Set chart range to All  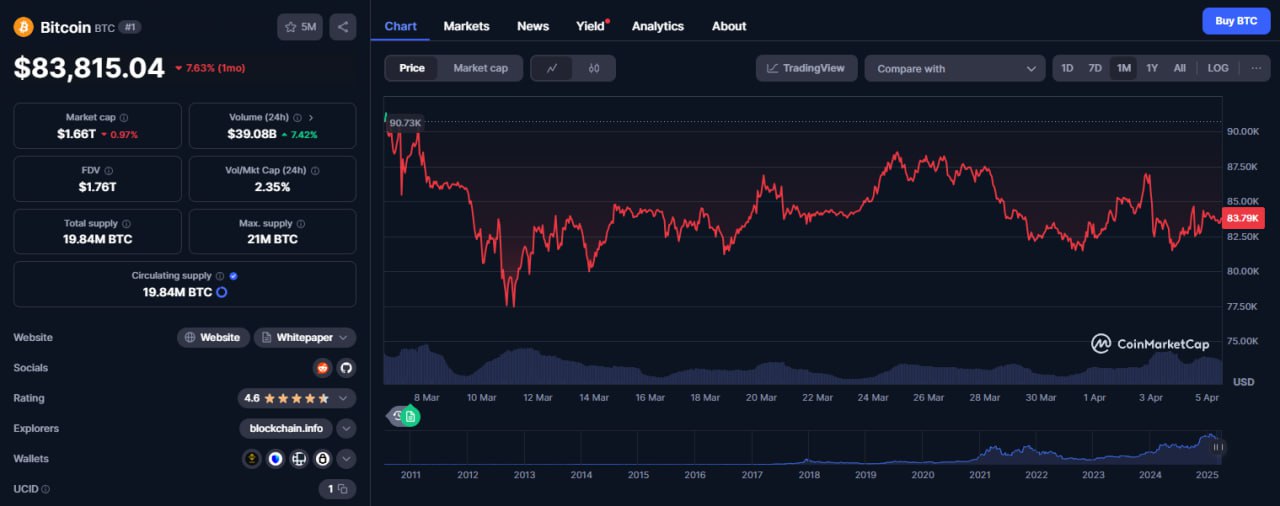tap(1180, 68)
